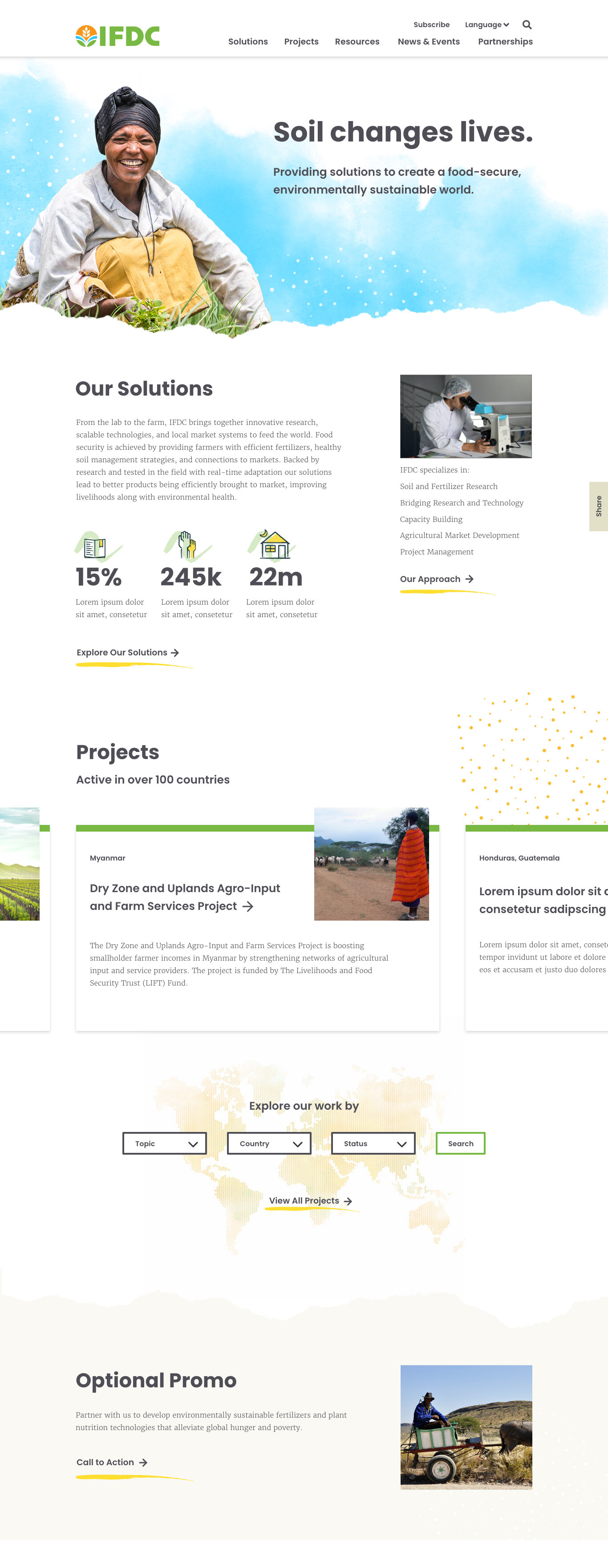Click the 'Soil changes lives.' headline

pyautogui.click(x=403, y=132)
